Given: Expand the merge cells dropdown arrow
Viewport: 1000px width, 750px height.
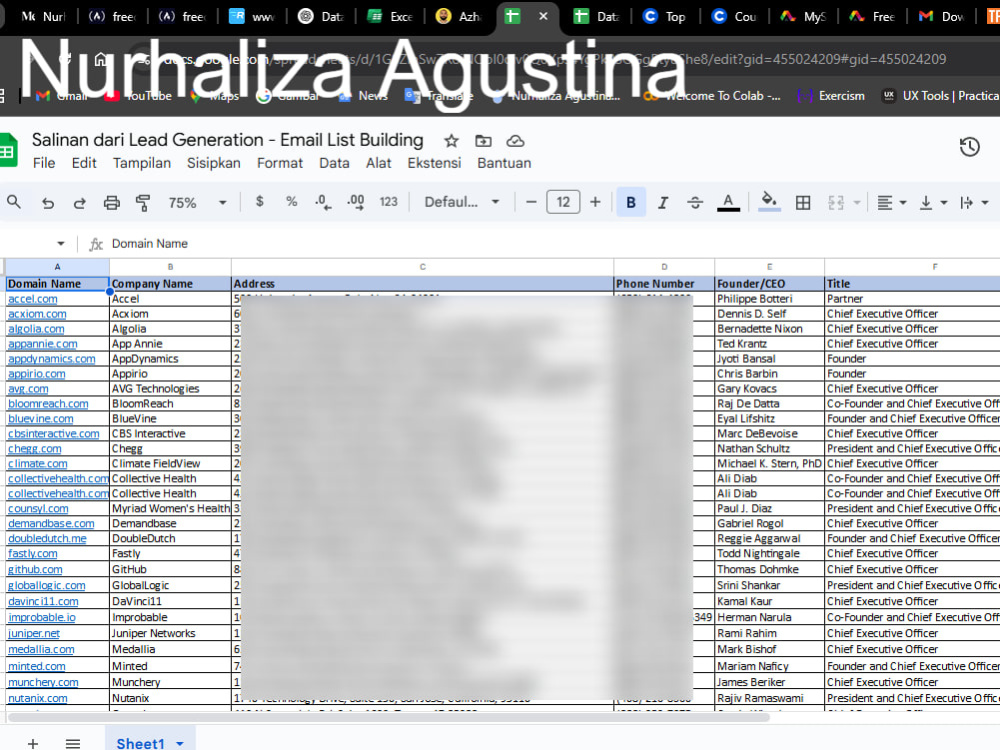Looking at the screenshot, I should pos(857,203).
